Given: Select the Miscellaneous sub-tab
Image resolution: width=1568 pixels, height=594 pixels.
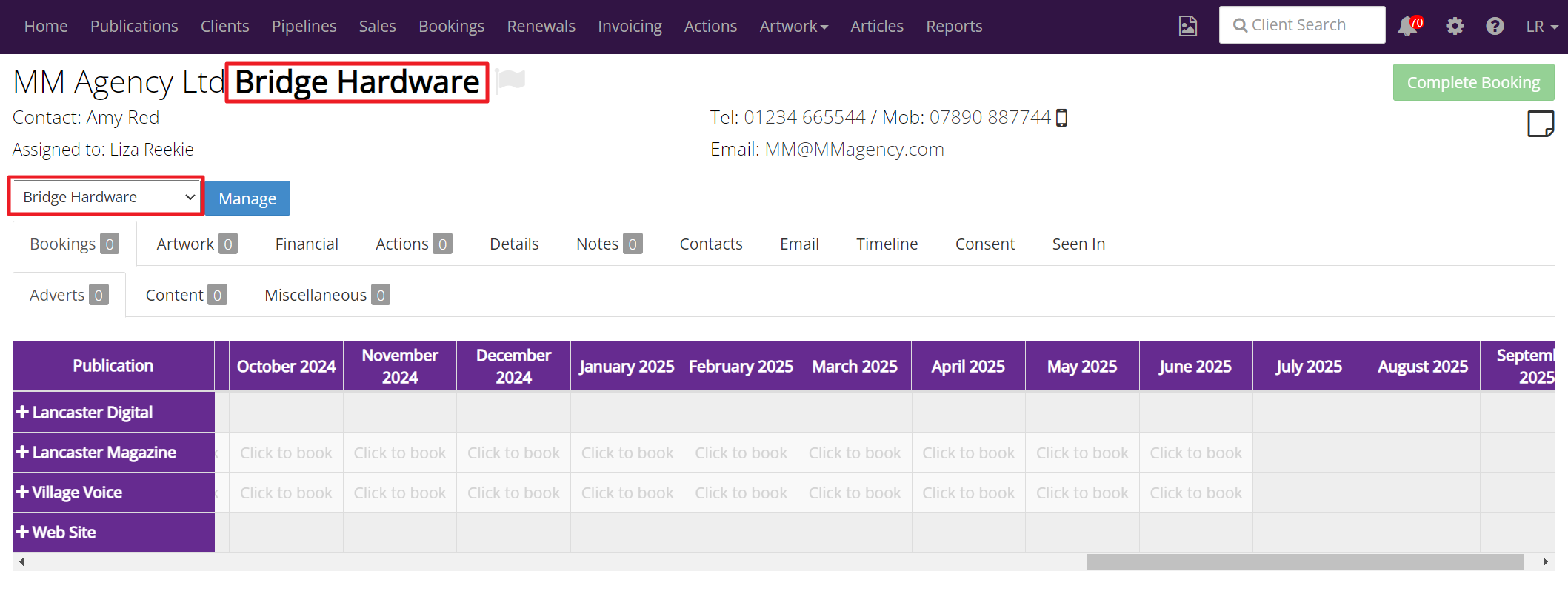Looking at the screenshot, I should tap(327, 295).
